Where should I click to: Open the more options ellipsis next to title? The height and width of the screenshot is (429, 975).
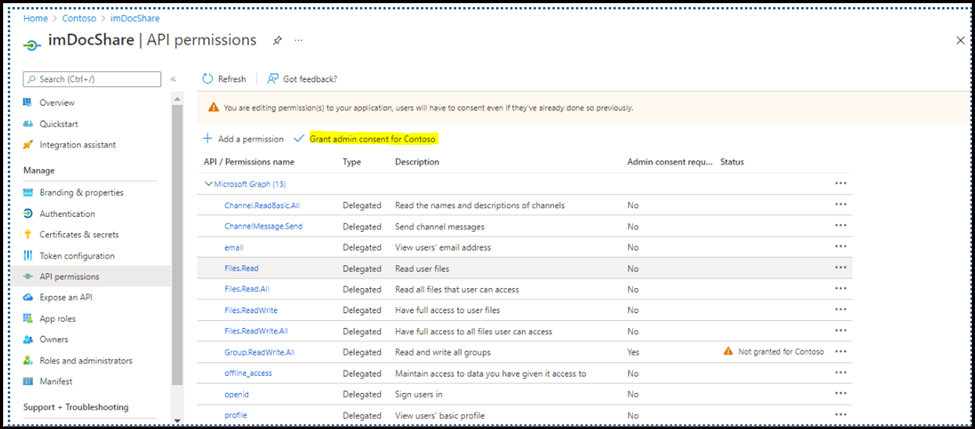[298, 40]
